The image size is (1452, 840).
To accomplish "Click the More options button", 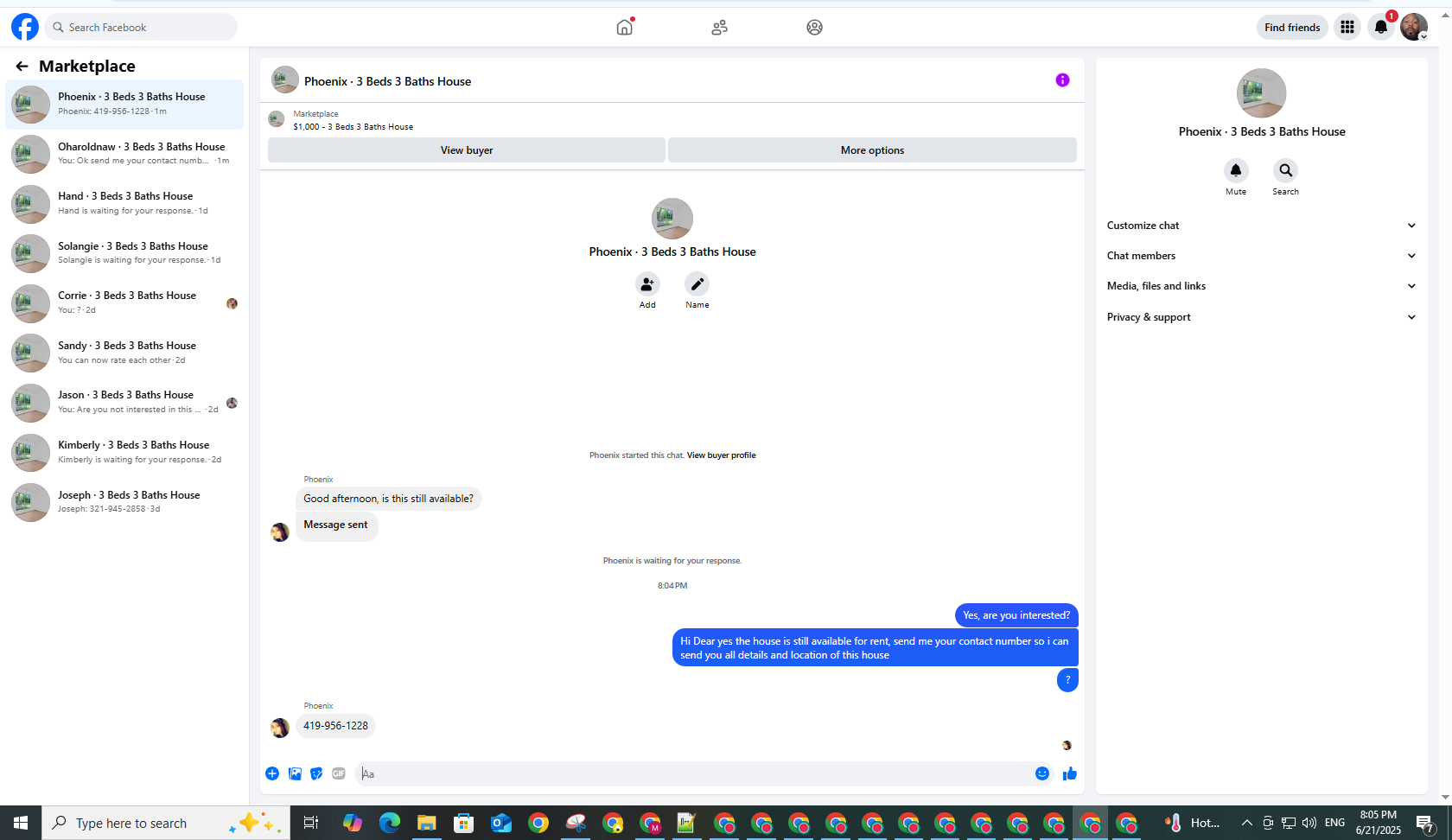I will (x=872, y=150).
